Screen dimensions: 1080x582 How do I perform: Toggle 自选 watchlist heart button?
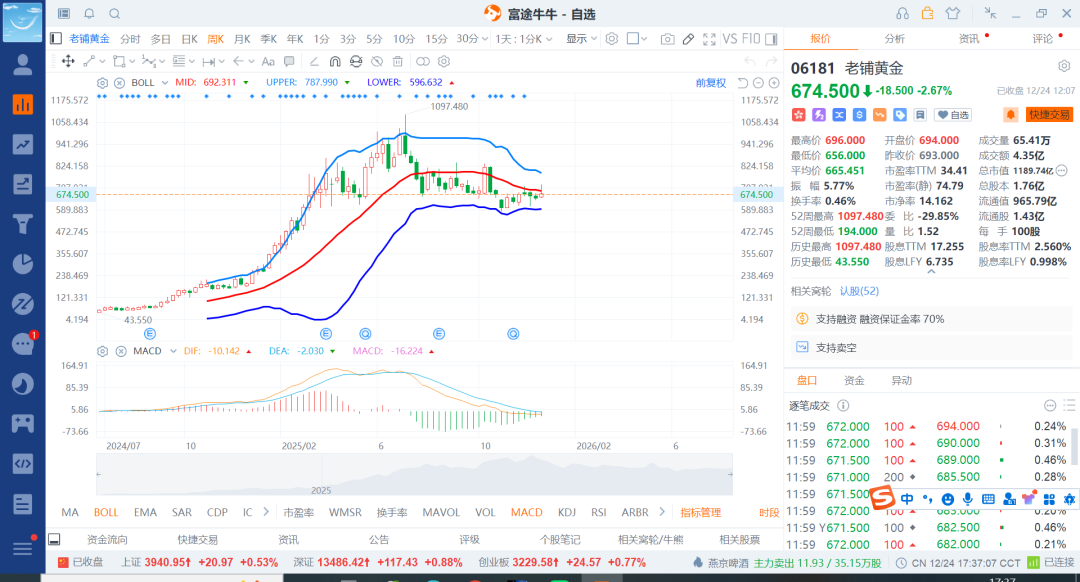point(954,115)
